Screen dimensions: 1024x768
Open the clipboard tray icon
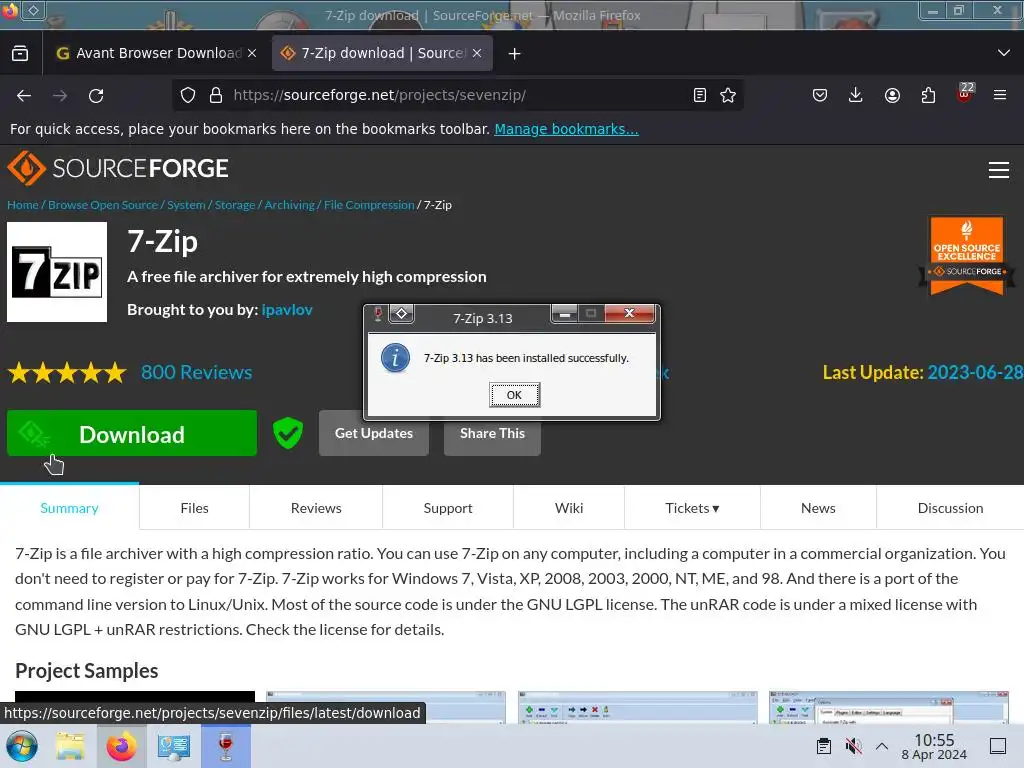(x=824, y=746)
